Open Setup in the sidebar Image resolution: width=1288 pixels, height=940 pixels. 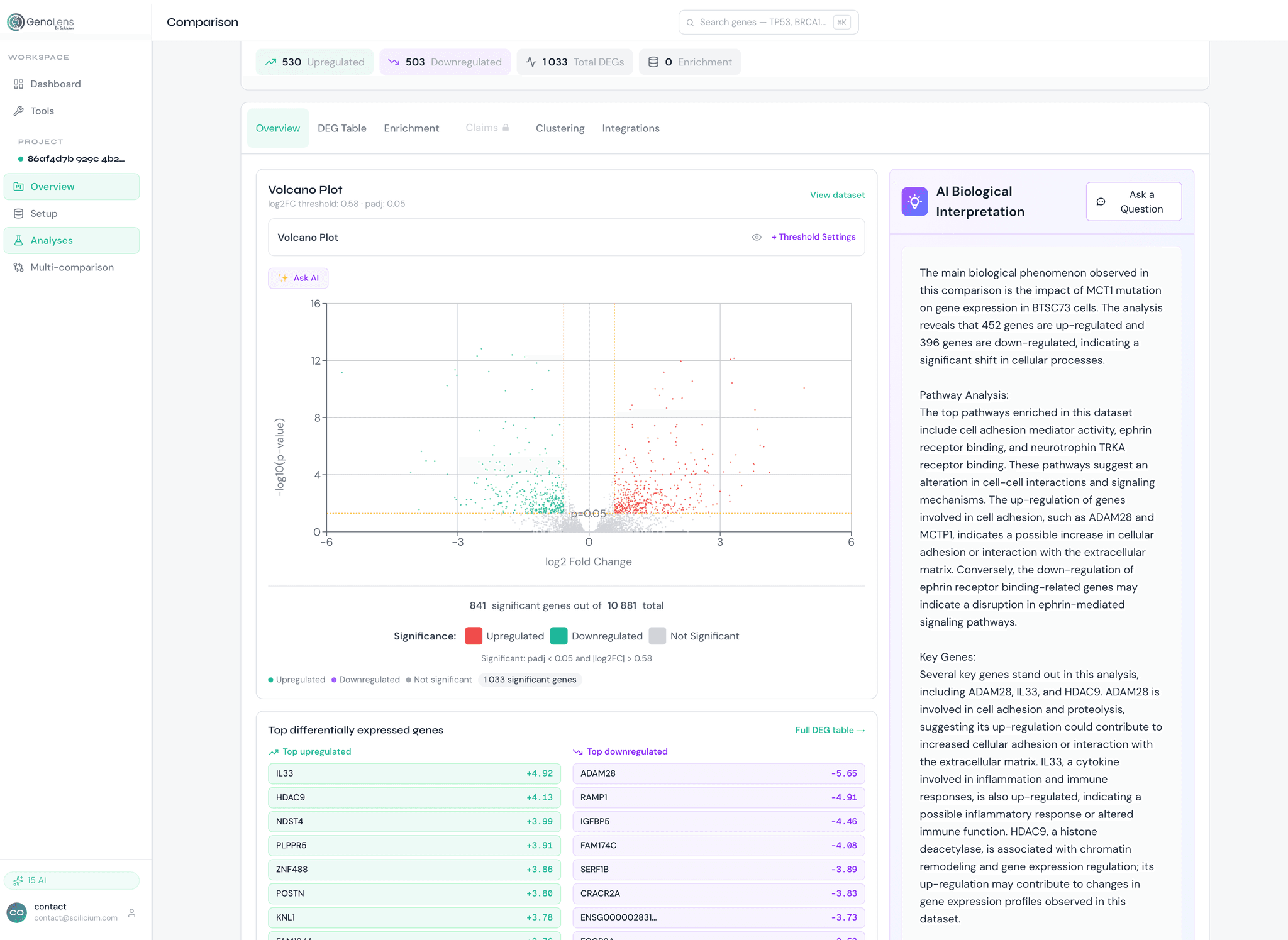[x=72, y=214]
